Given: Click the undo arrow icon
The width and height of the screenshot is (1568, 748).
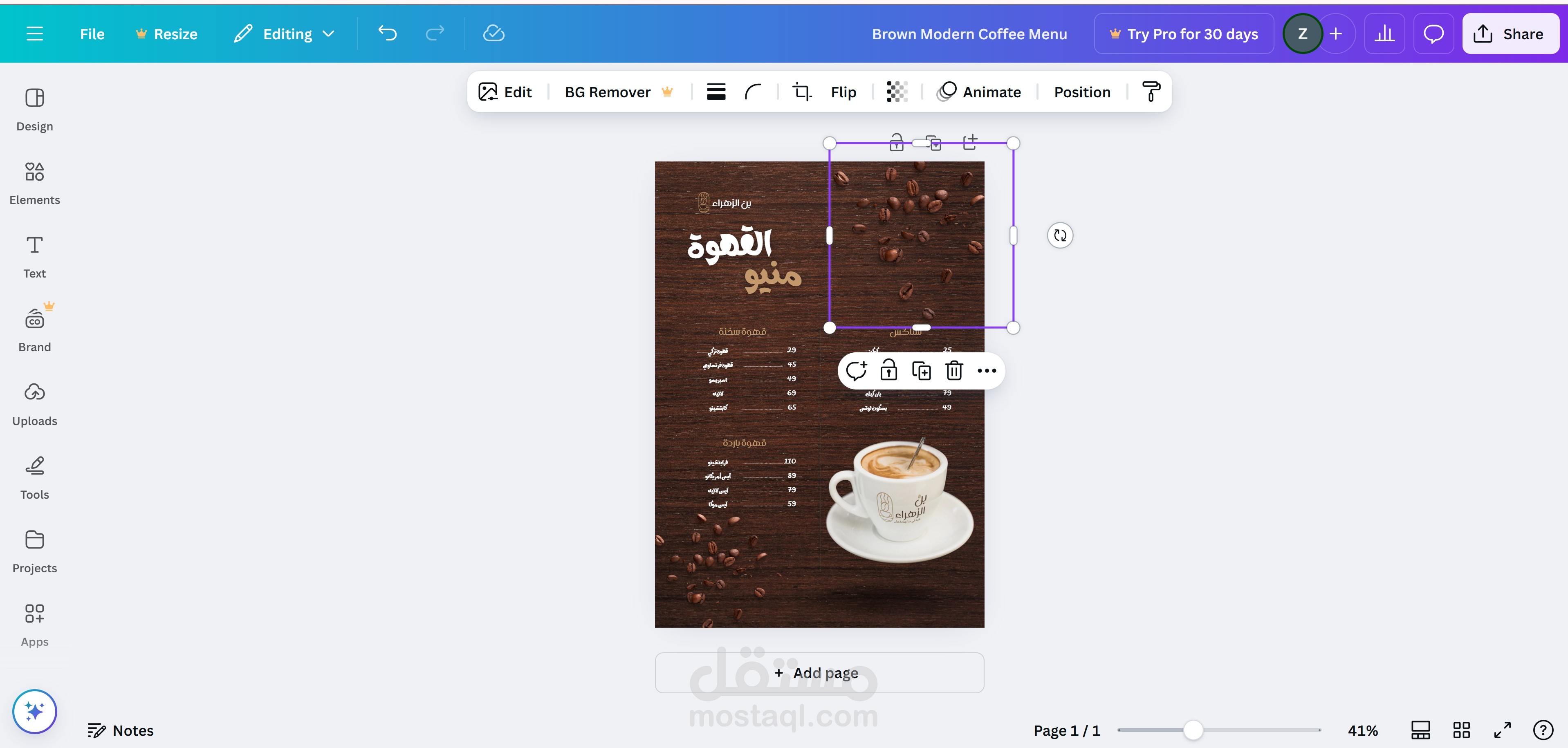Looking at the screenshot, I should tap(387, 34).
